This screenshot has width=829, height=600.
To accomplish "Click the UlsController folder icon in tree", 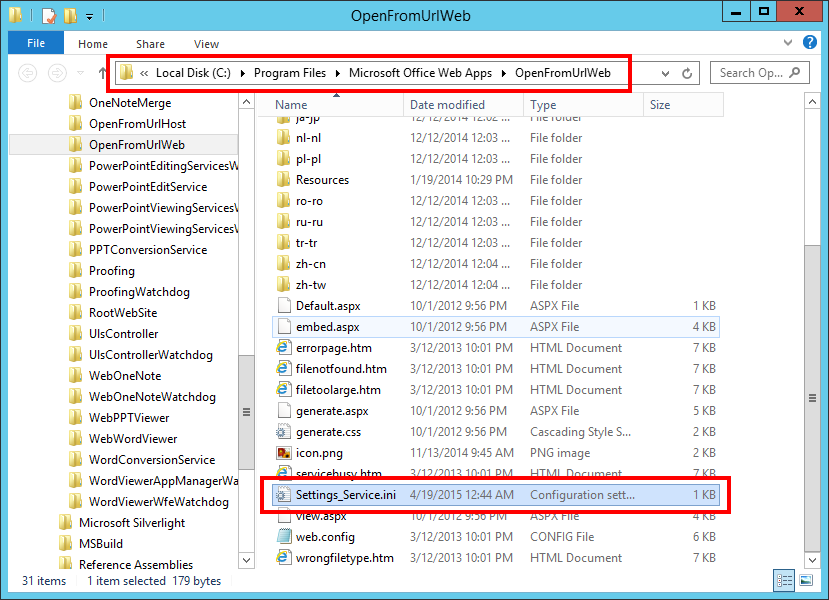I will [76, 334].
